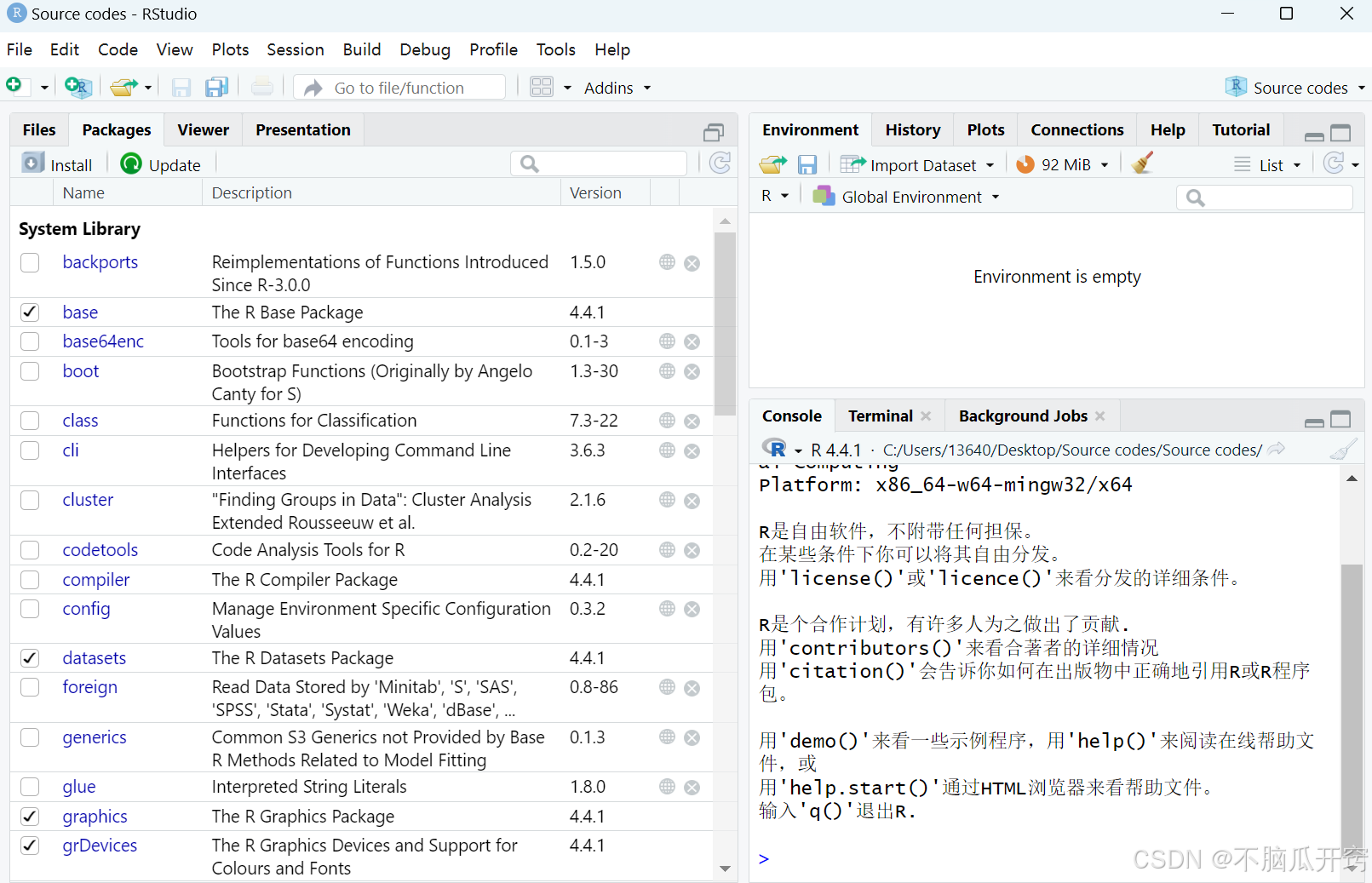The width and height of the screenshot is (1372, 883).
Task: Click the packages scrollbar down arrow
Action: click(725, 869)
